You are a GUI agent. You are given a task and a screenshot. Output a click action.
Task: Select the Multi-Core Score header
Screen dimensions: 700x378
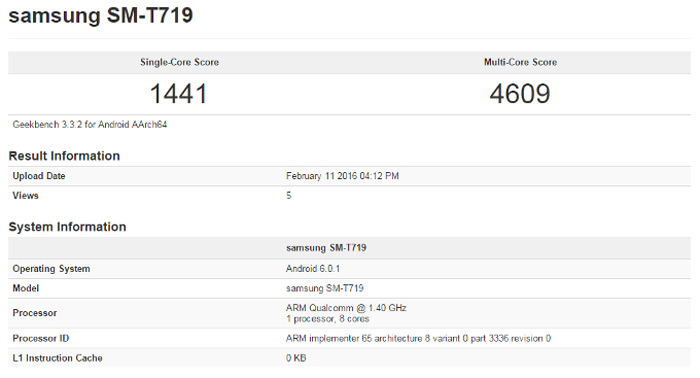[521, 62]
